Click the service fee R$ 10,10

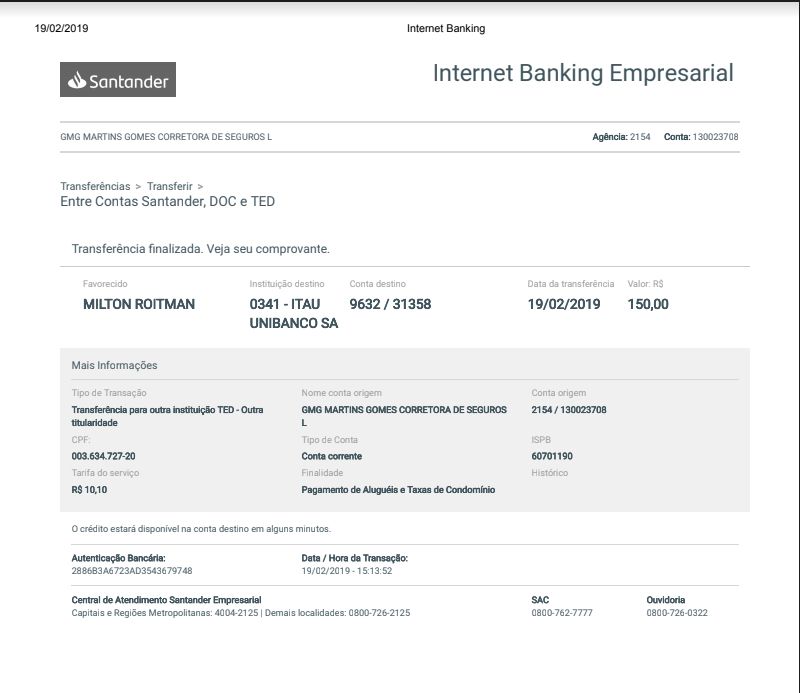(90, 490)
